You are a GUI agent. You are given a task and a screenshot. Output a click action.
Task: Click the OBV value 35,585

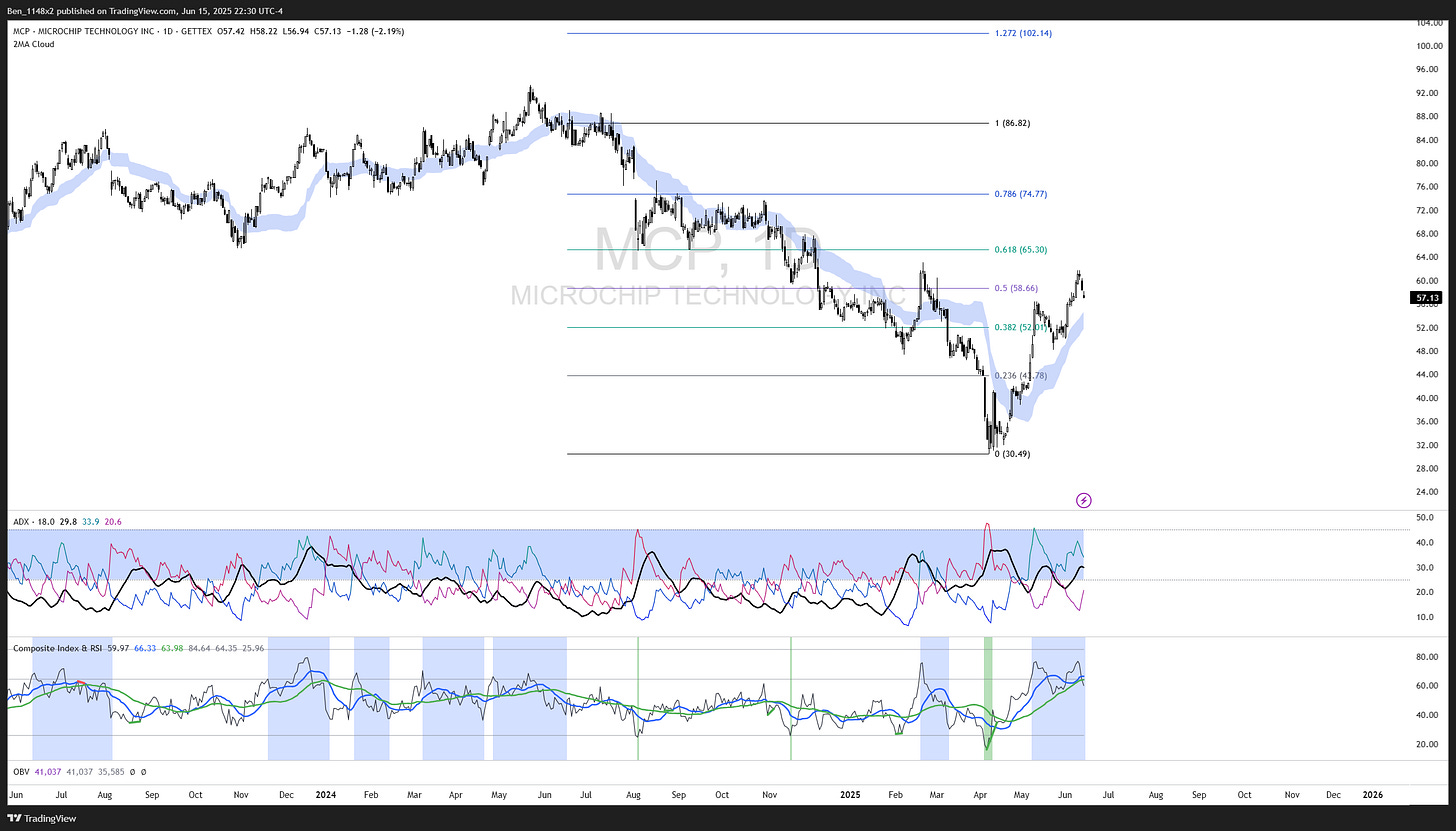tap(110, 772)
